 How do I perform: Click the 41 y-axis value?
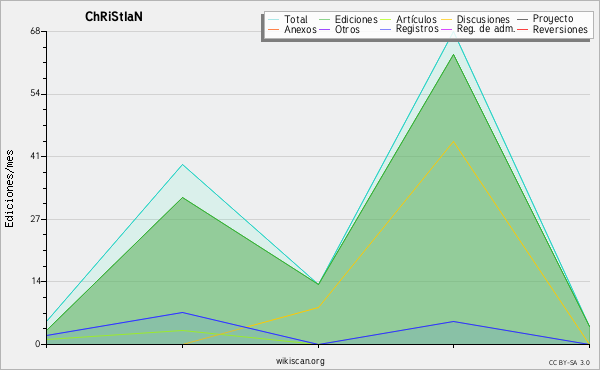pos(35,156)
